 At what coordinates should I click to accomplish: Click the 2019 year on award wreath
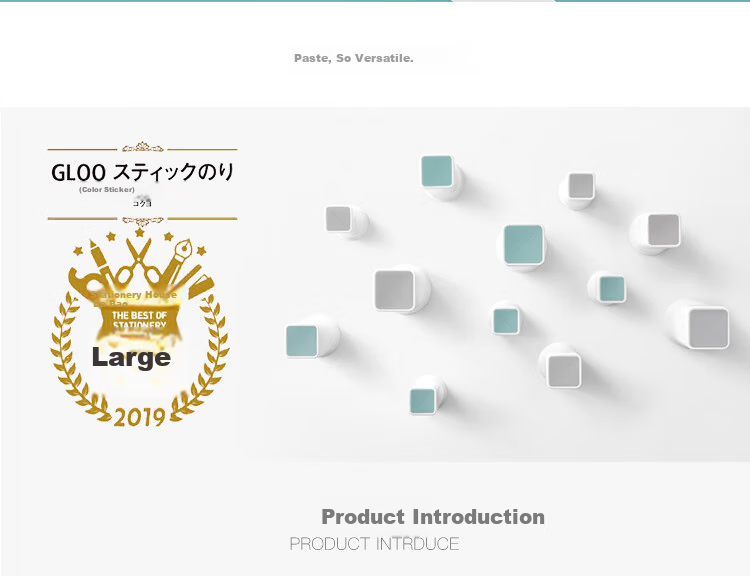point(139,417)
